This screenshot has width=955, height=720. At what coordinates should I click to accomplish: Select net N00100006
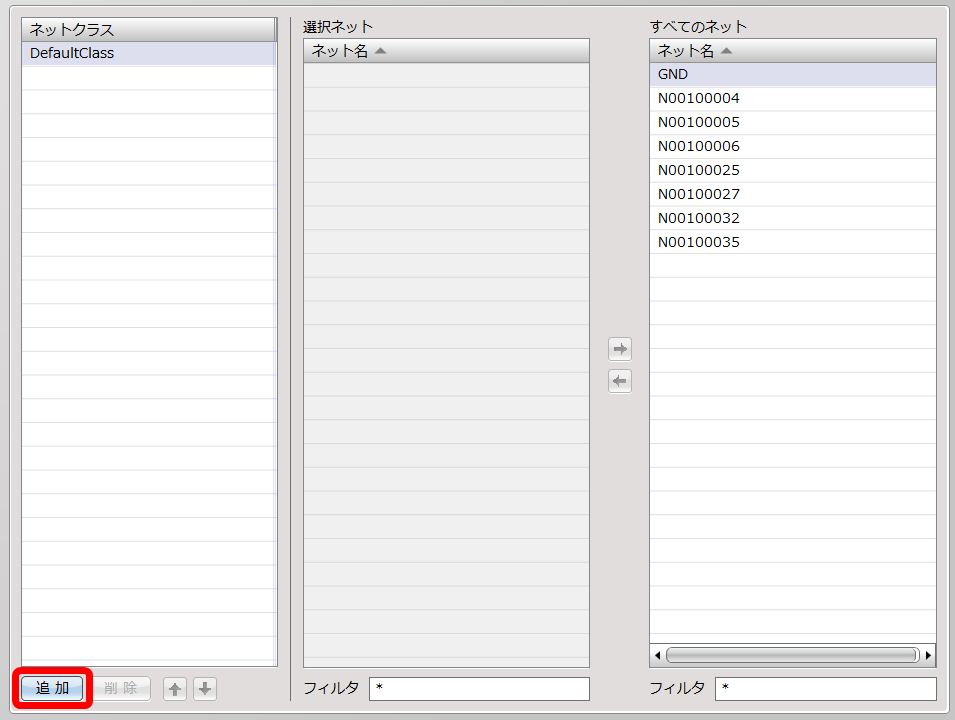[699, 147]
